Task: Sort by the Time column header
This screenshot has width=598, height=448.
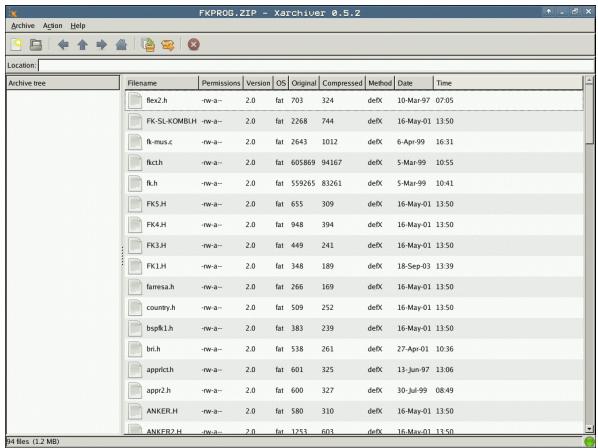Action: pyautogui.click(x=508, y=83)
